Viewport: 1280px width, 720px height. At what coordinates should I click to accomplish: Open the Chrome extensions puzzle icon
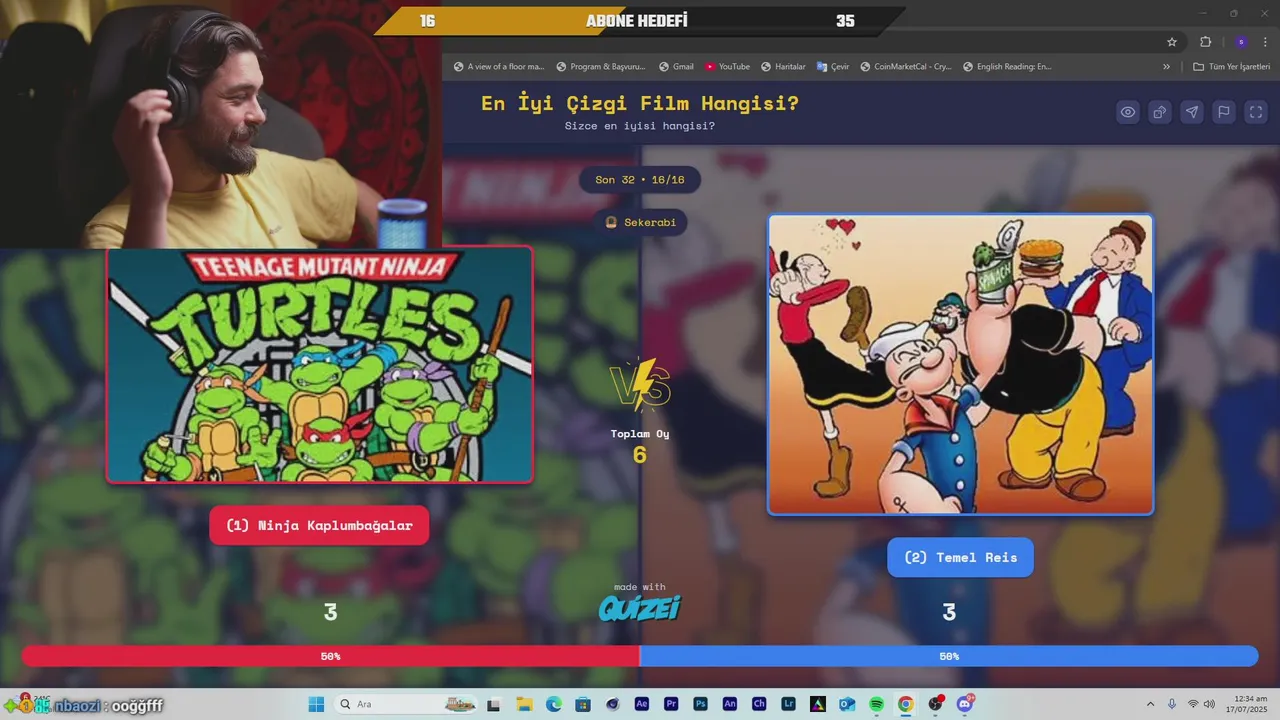point(1205,42)
